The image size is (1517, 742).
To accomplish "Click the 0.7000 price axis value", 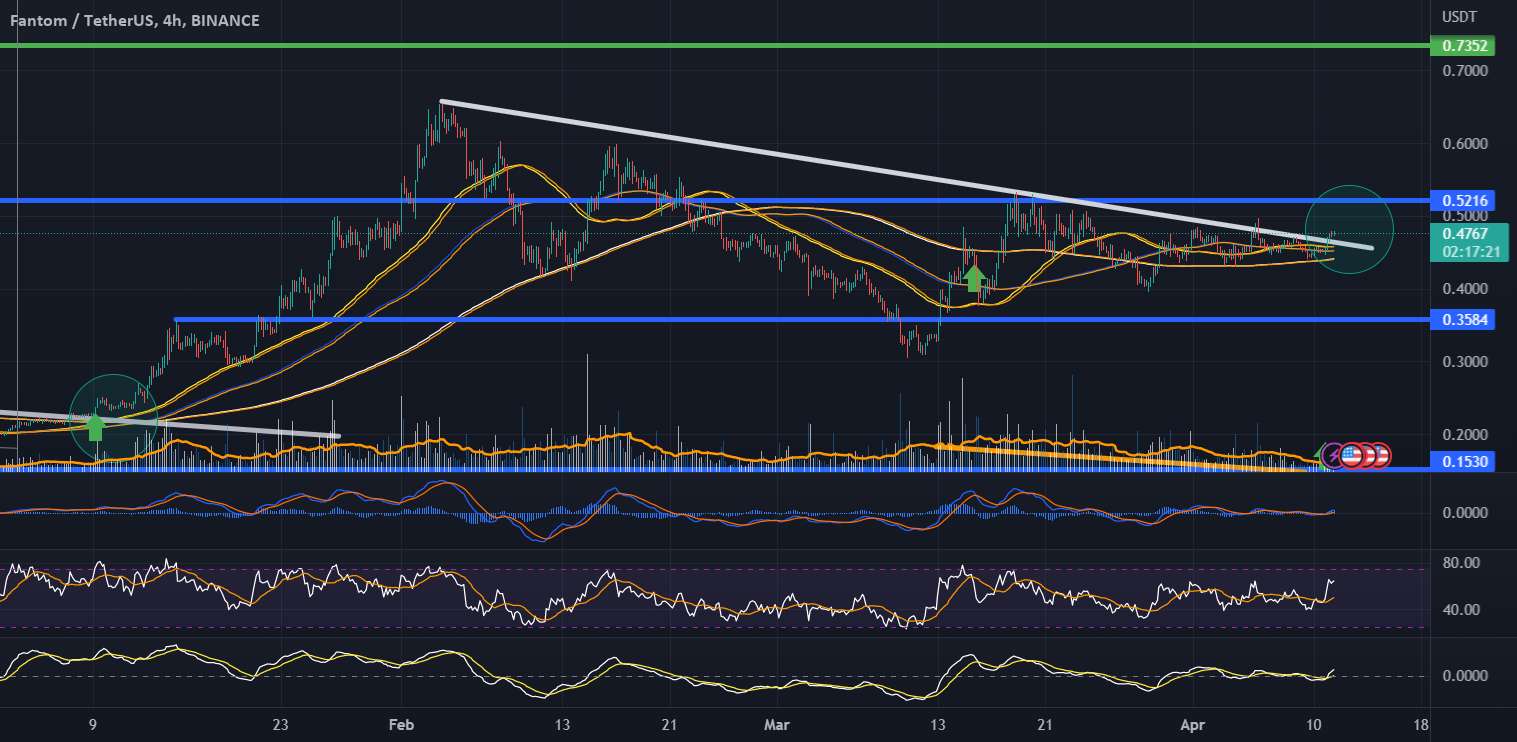I will pyautogui.click(x=1464, y=71).
